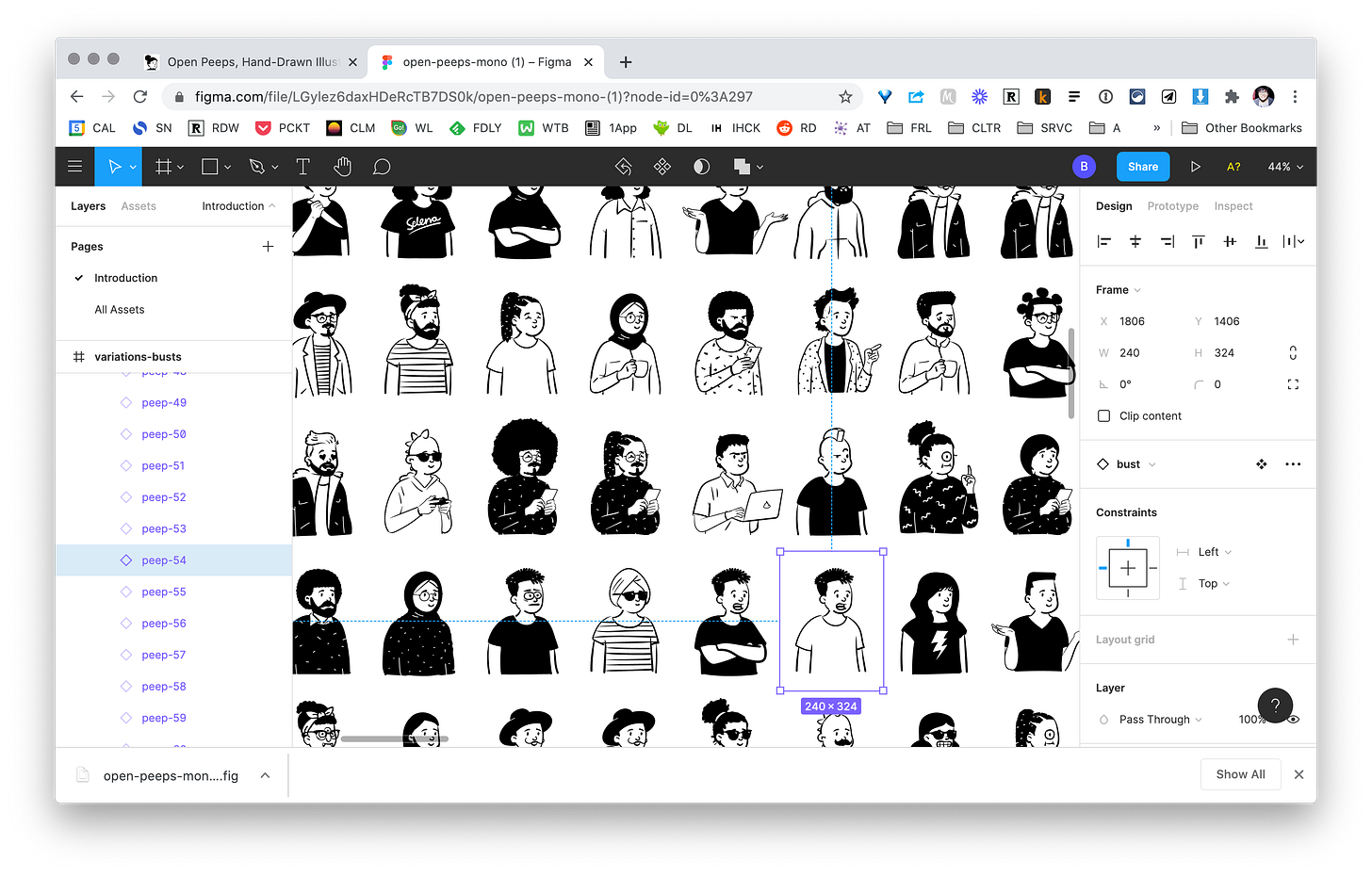Image resolution: width=1372 pixels, height=876 pixels.
Task: Open the Pass Through blend mode dropdown
Action: pos(1161,720)
